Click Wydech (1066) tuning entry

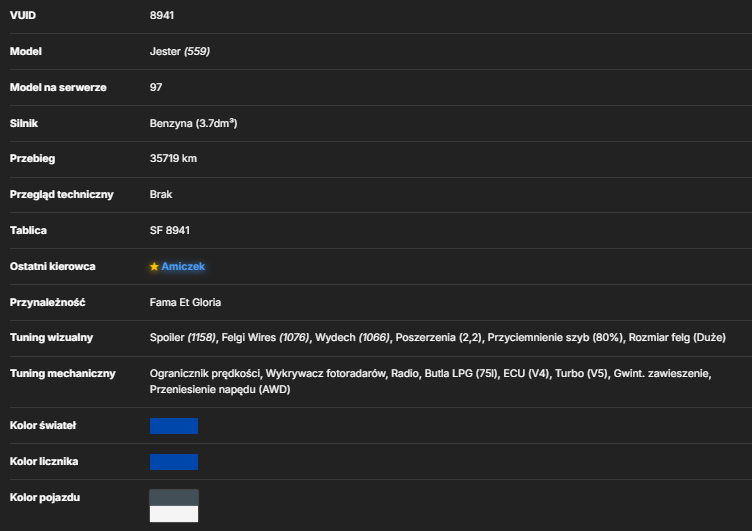[x=353, y=337]
